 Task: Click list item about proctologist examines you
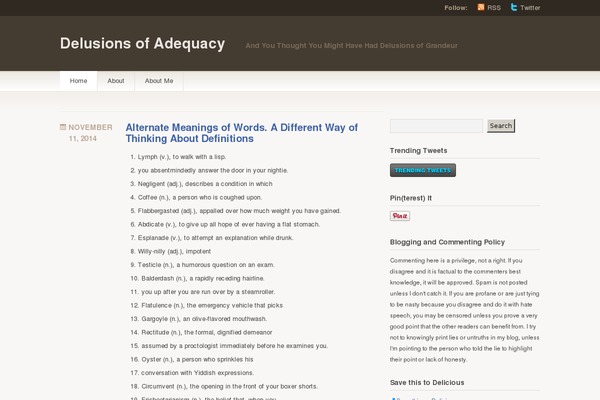click(235, 346)
